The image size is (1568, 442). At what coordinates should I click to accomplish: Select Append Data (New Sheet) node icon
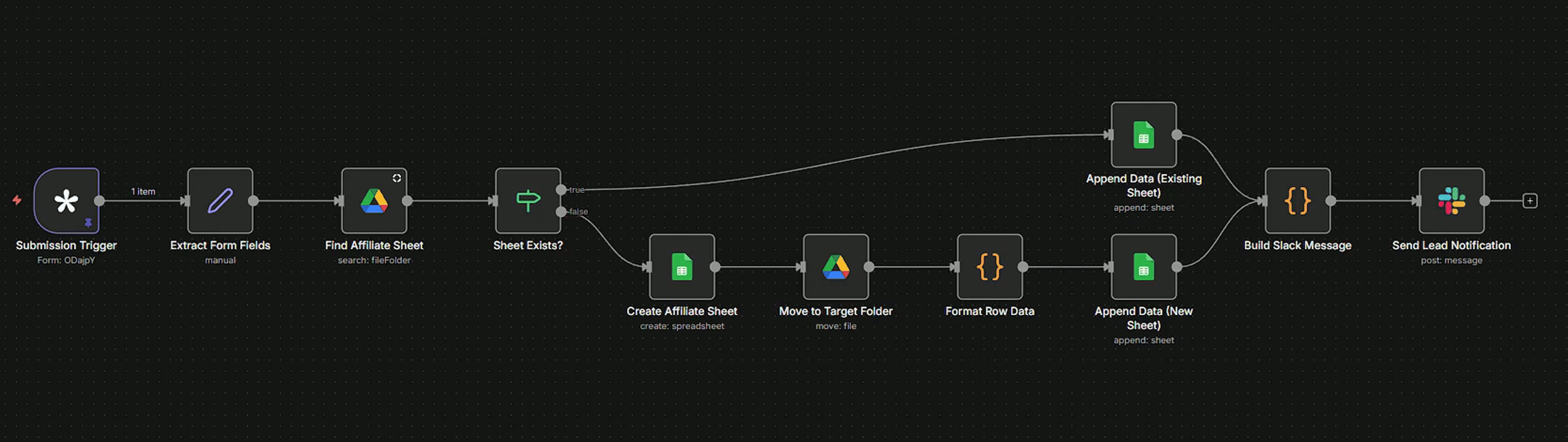[x=1143, y=267]
